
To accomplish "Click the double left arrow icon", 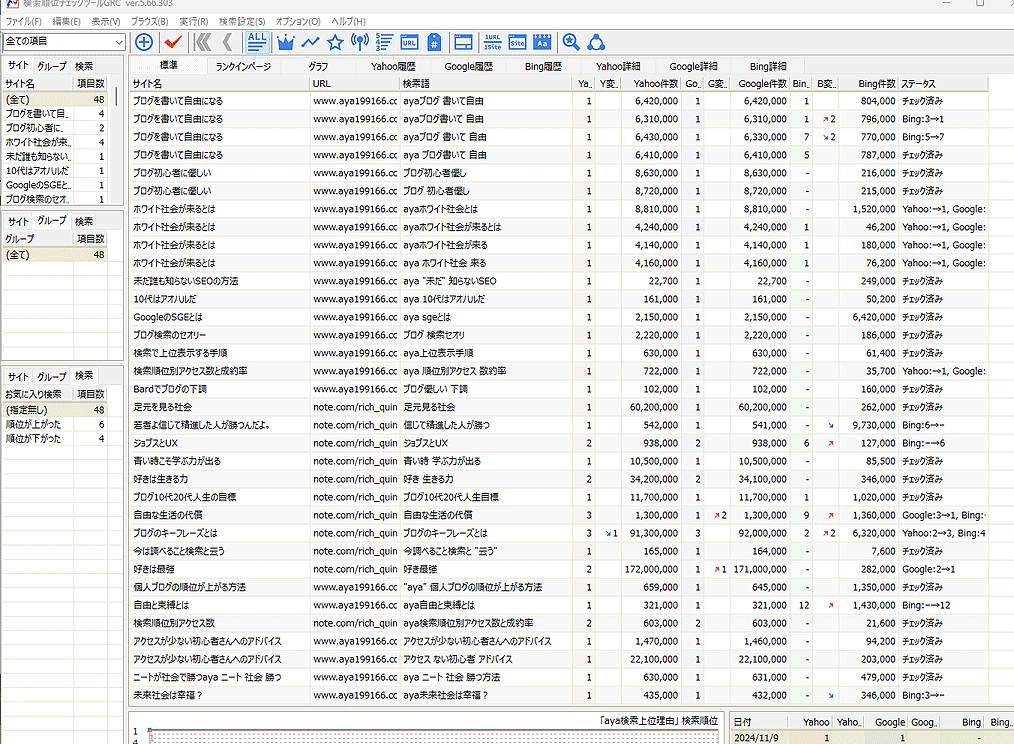I will [x=203, y=42].
